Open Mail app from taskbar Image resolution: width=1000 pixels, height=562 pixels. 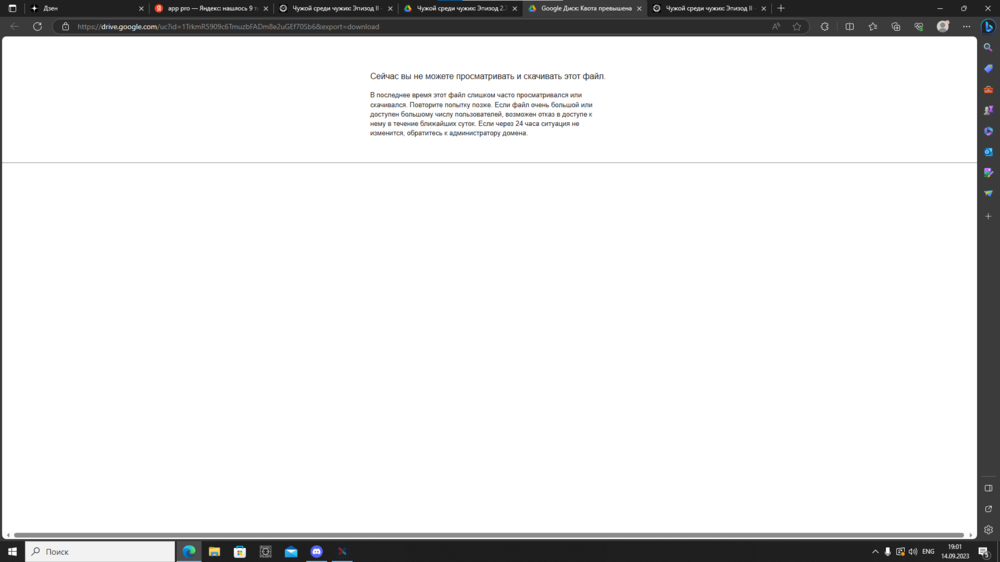click(291, 551)
